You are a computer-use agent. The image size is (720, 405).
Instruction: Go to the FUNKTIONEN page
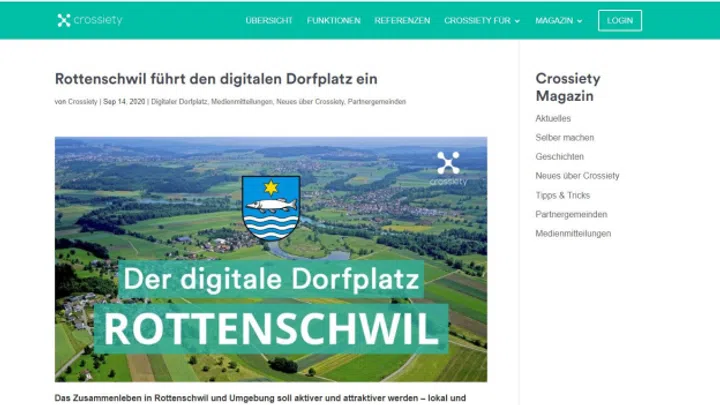333,21
